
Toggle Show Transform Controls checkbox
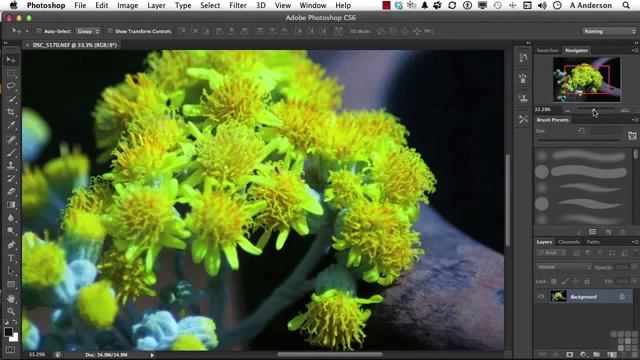(x=110, y=31)
